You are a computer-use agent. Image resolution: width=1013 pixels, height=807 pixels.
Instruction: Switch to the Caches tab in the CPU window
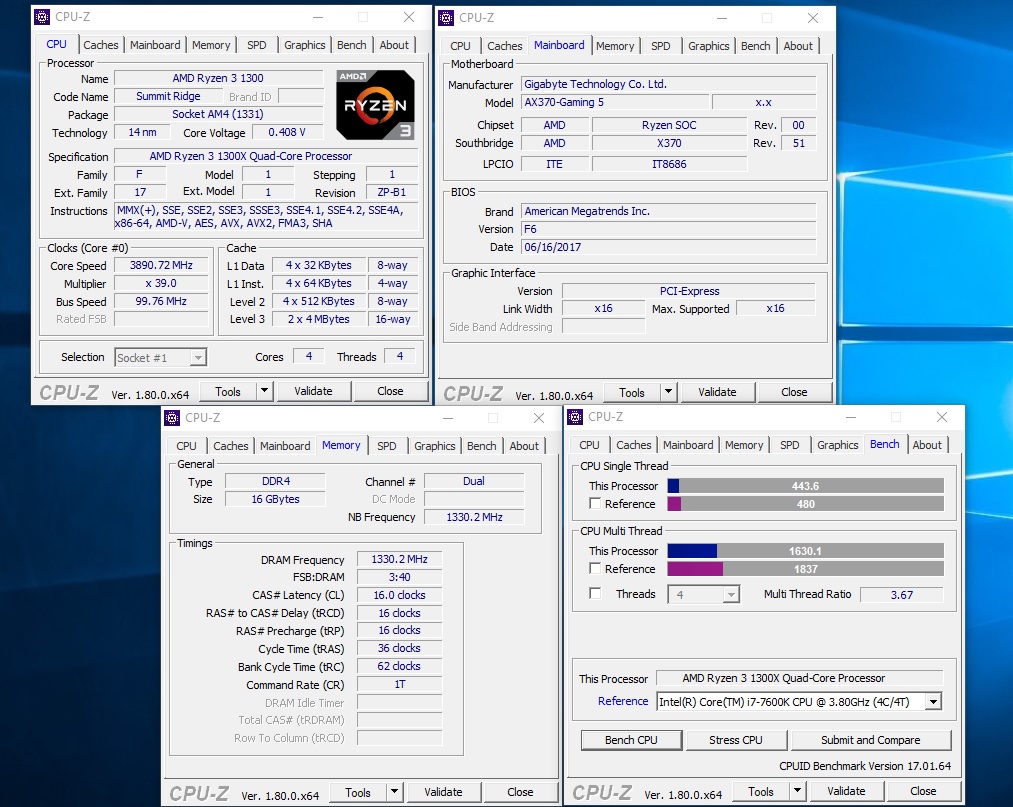(x=101, y=45)
